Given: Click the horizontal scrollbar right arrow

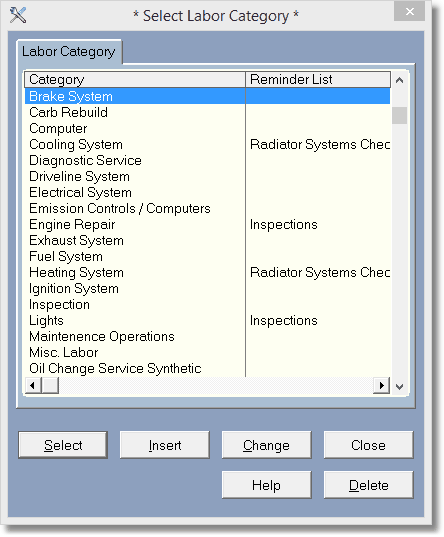Looking at the screenshot, I should 382,386.
